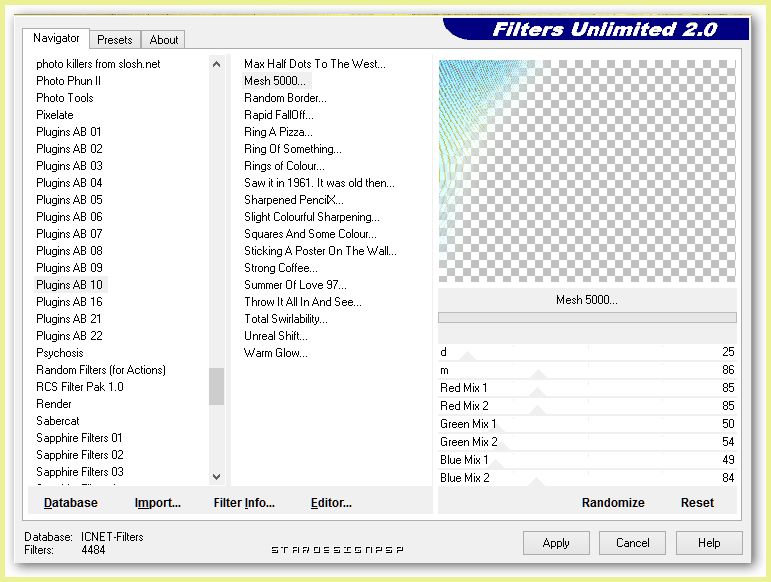Click the Mesh 5000 preview image

point(587,171)
